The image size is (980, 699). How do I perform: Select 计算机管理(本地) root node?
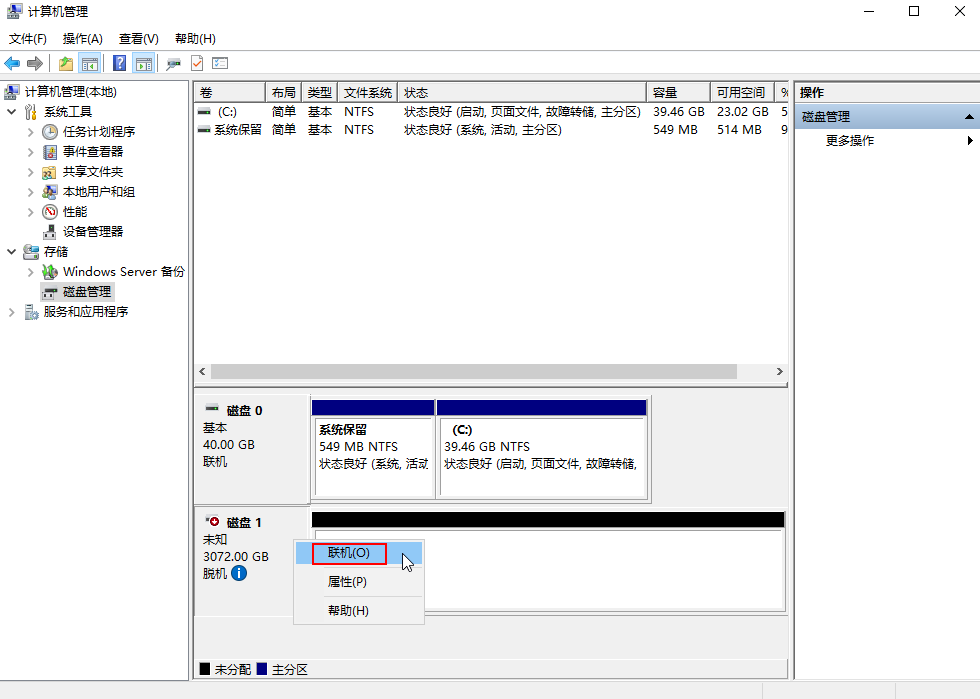tap(71, 92)
